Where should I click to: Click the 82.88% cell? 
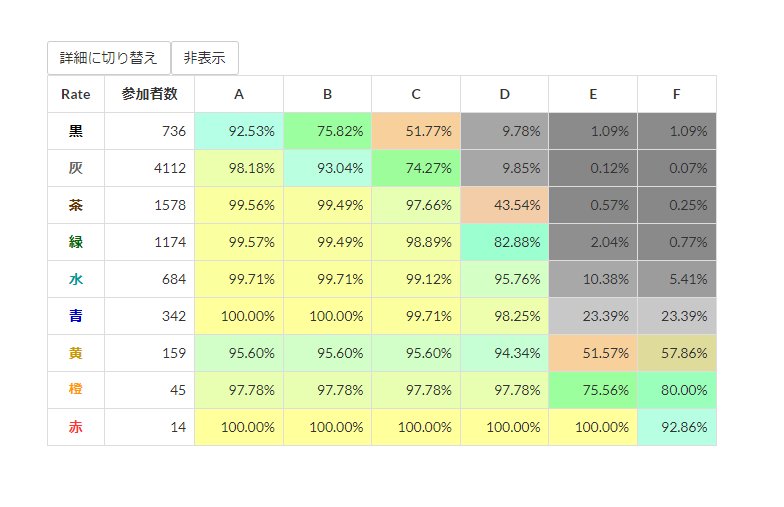pyautogui.click(x=504, y=242)
